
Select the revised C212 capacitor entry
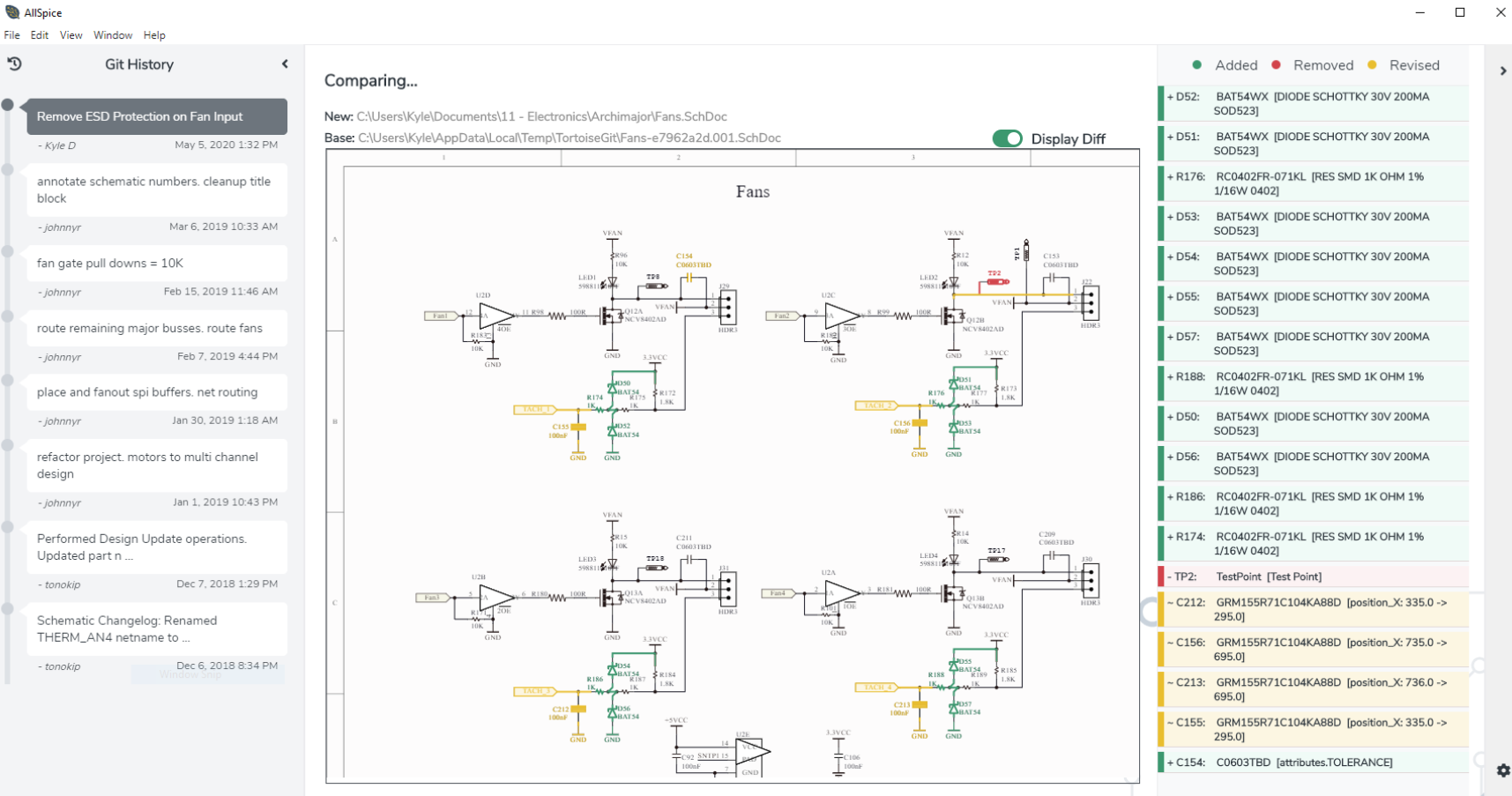coord(1314,609)
